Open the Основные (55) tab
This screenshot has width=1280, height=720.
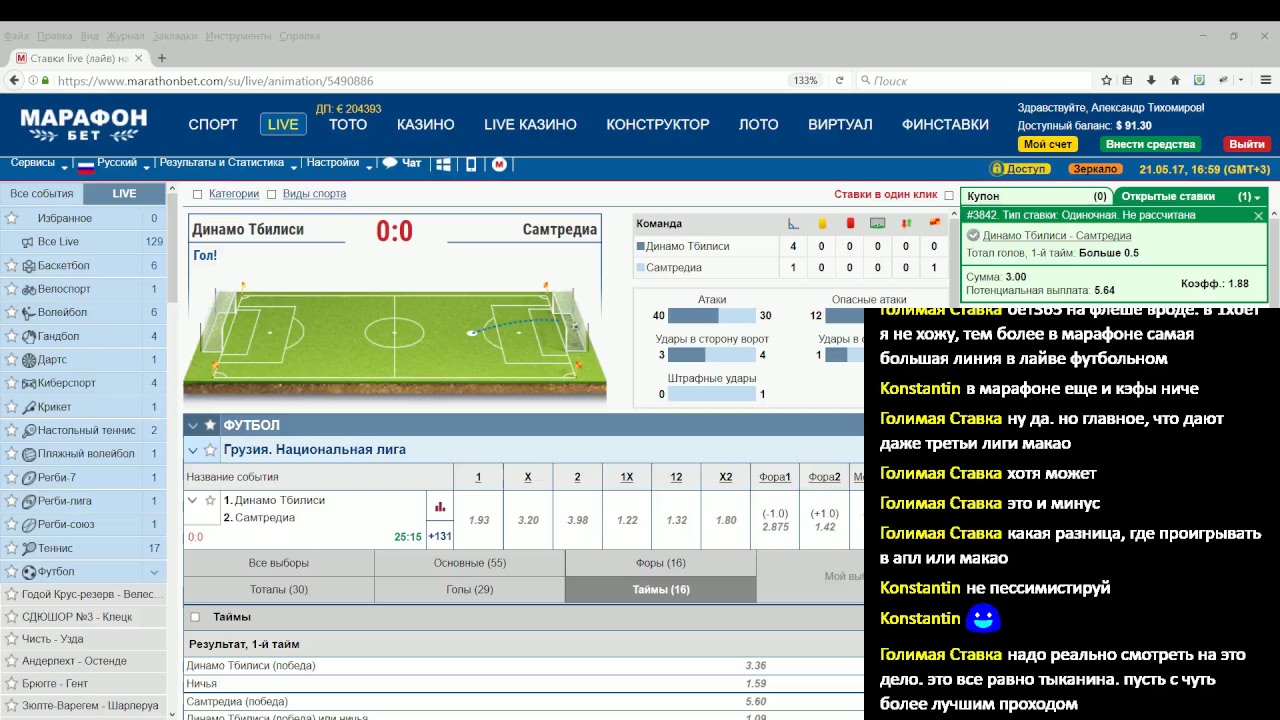pos(470,563)
